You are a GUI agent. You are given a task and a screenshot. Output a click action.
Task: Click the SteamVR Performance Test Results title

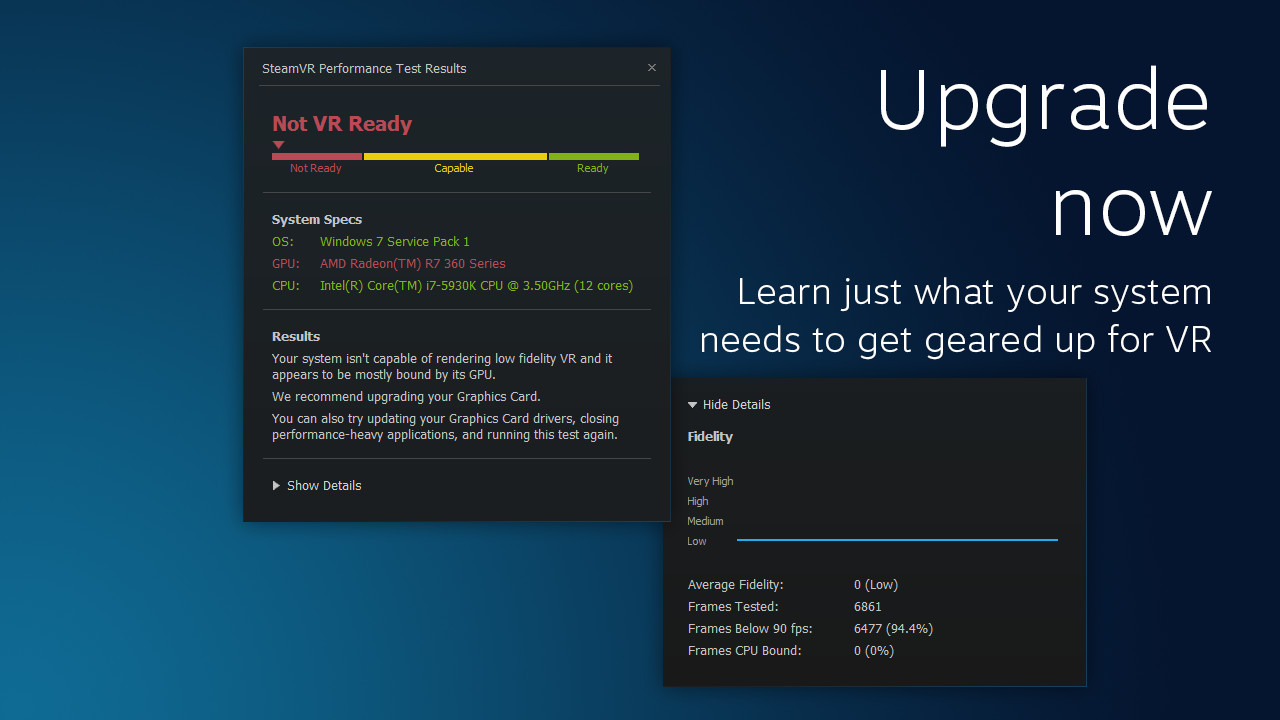tap(364, 68)
